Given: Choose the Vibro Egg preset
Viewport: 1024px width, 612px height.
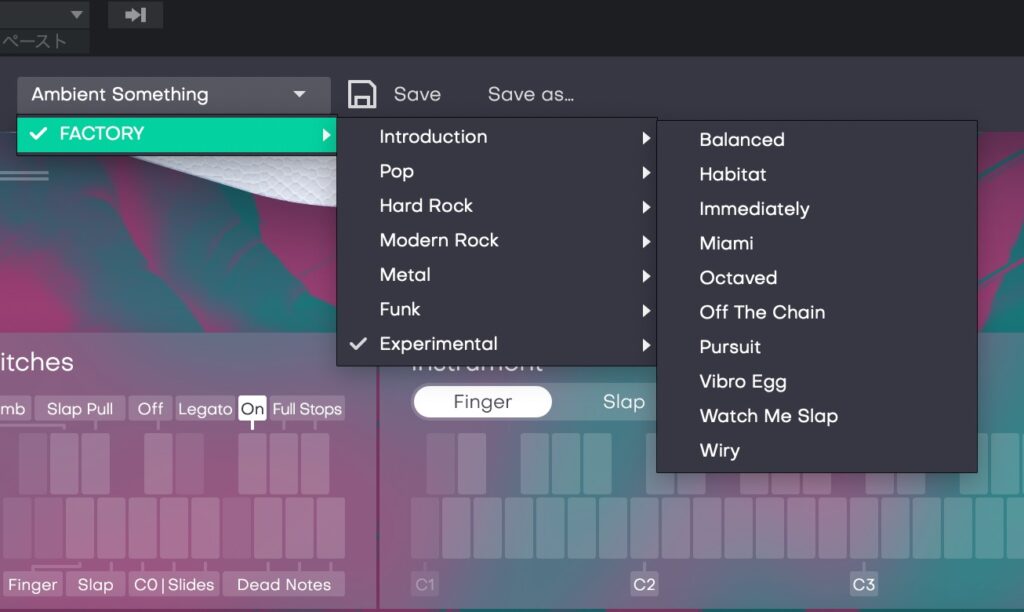Looking at the screenshot, I should [743, 382].
